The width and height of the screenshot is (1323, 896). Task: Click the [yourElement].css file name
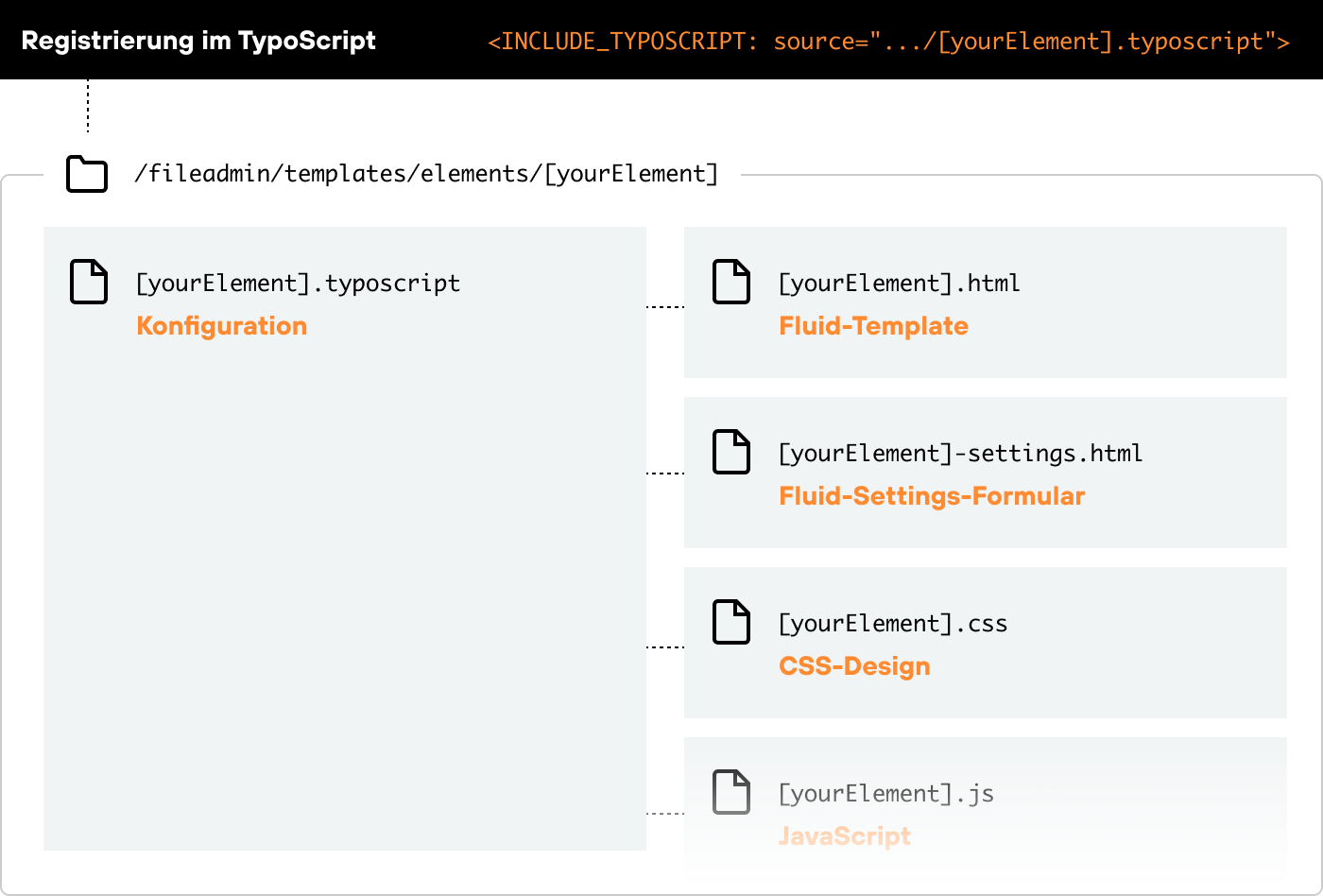(892, 624)
